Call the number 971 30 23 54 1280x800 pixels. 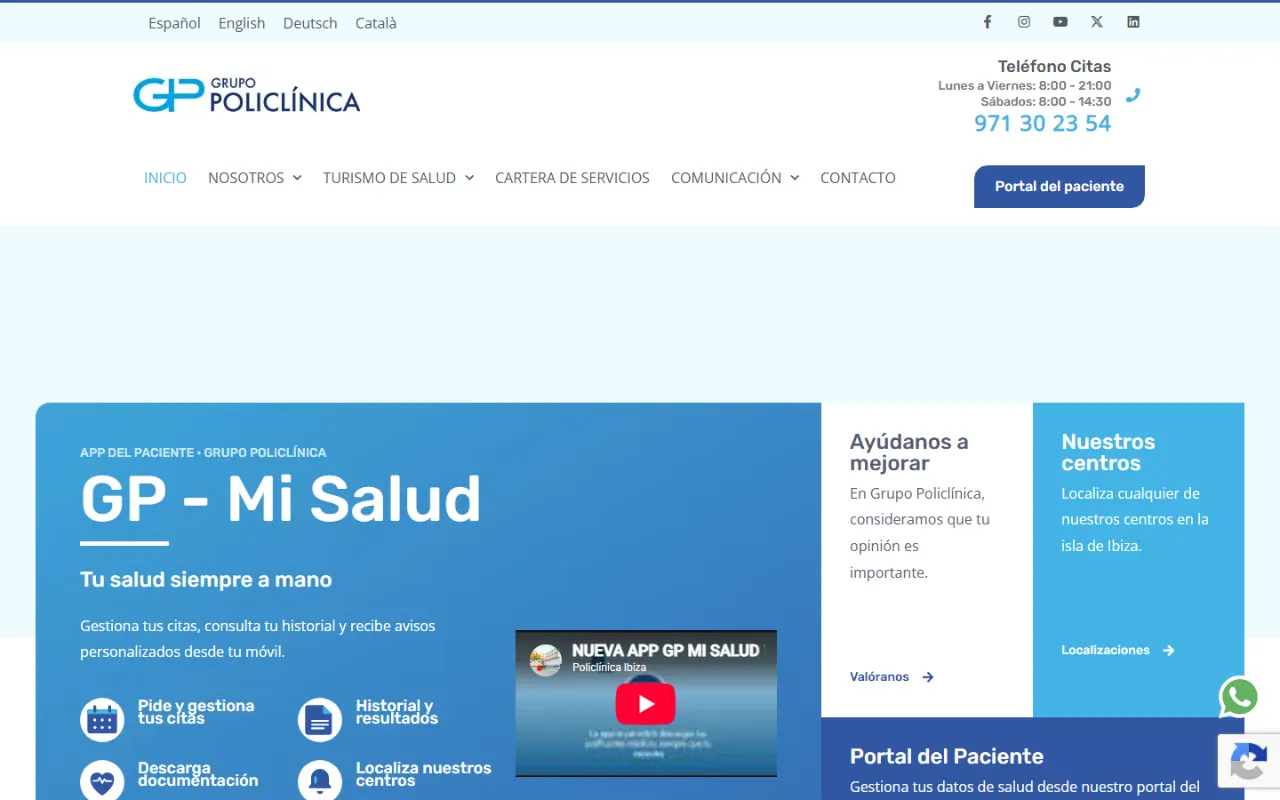coord(1042,123)
